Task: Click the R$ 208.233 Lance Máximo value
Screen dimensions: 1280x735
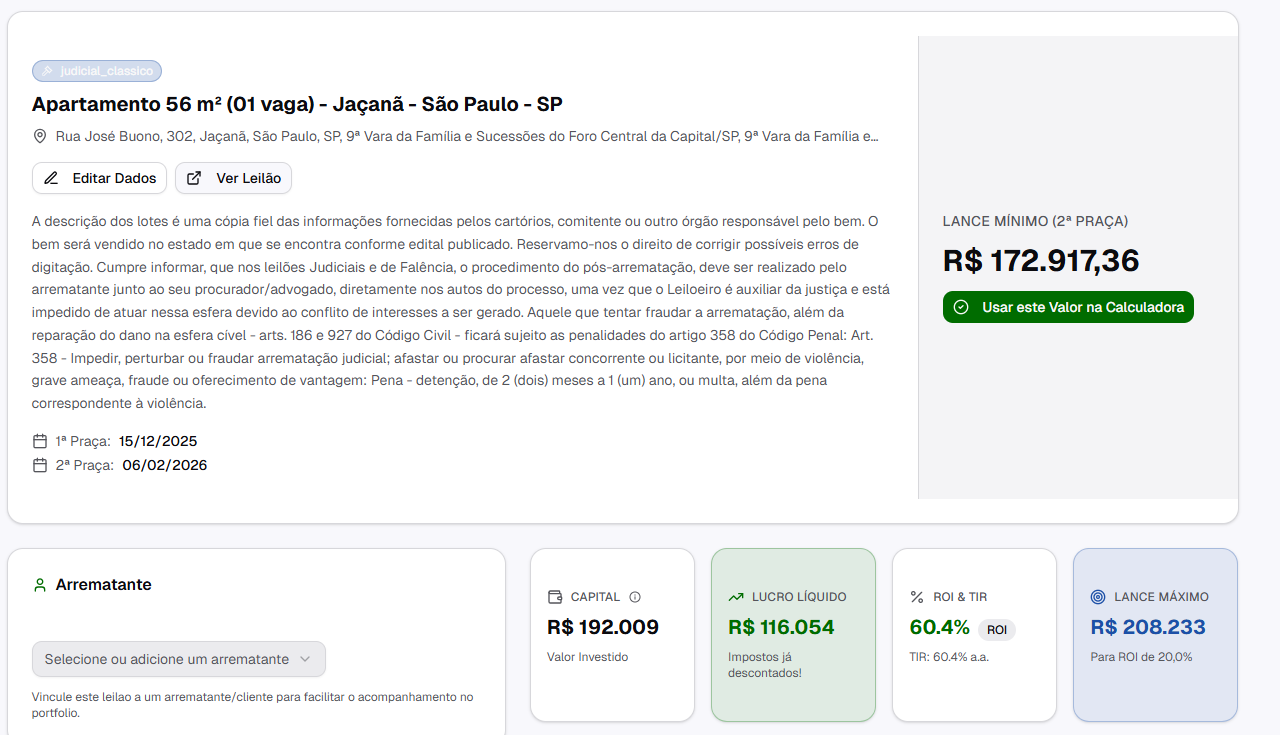Action: click(1148, 627)
